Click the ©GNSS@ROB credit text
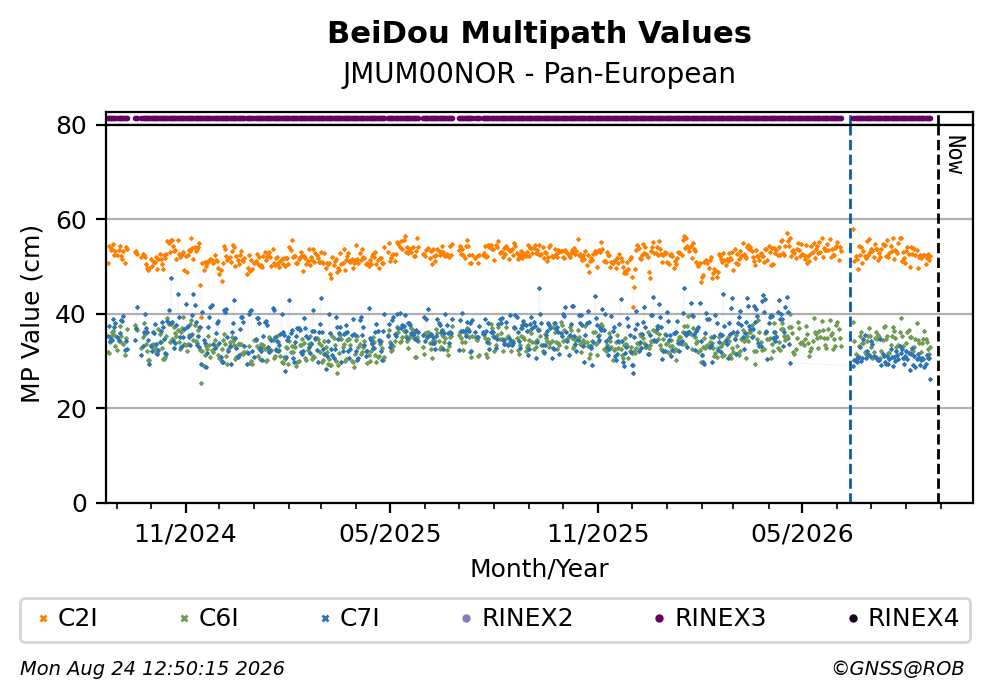 pyautogui.click(x=898, y=669)
